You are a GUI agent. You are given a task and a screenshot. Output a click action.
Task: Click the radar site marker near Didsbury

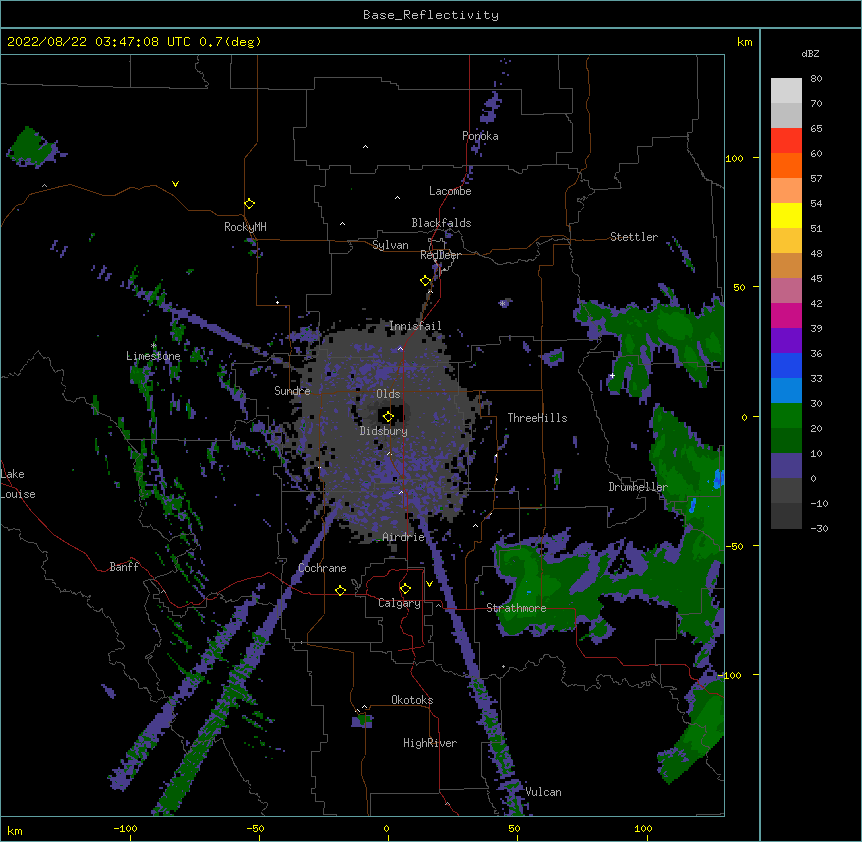pyautogui.click(x=388, y=417)
